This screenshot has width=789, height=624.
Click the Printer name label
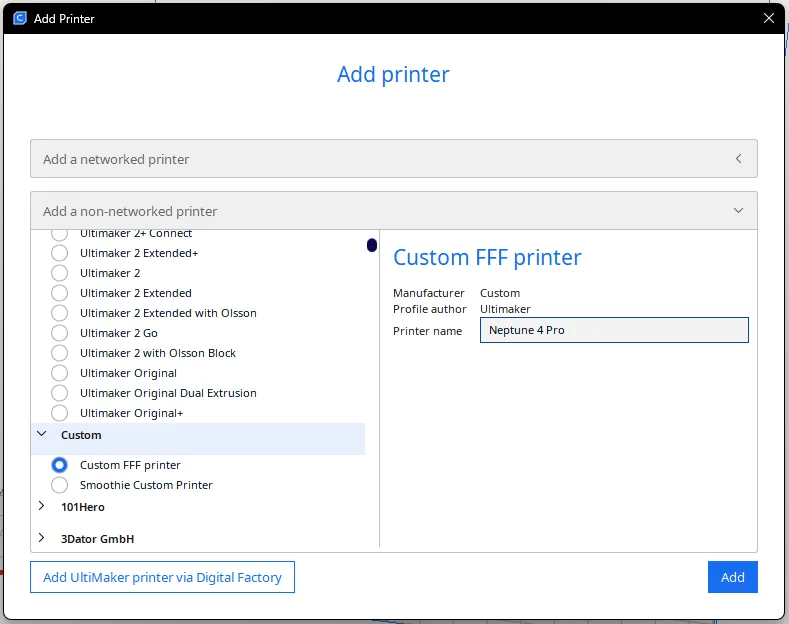point(427,331)
